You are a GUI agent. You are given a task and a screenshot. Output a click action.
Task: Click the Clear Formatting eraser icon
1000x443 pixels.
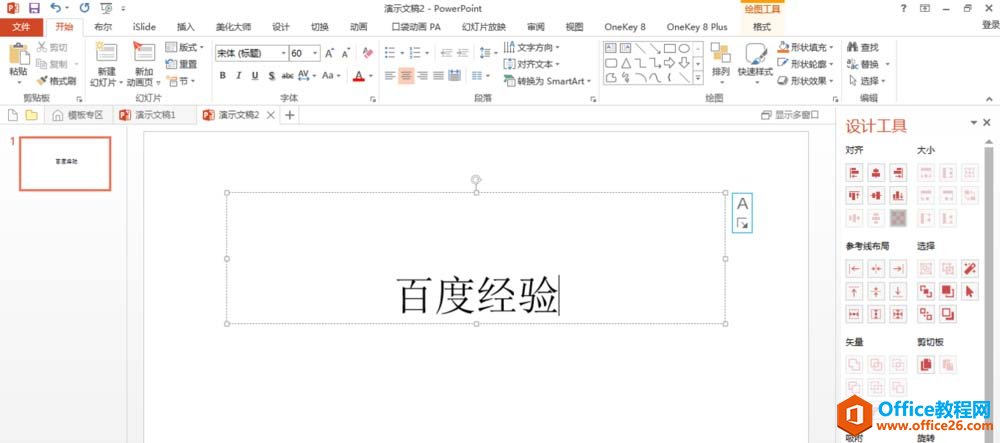click(367, 53)
